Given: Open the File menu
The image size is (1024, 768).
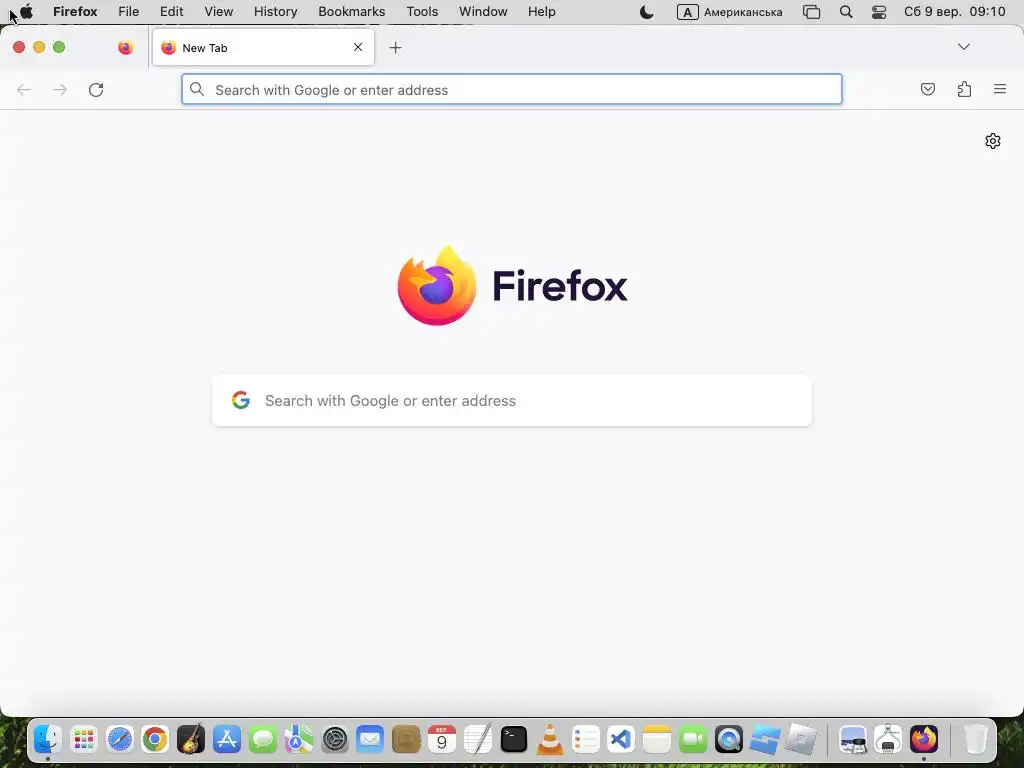Looking at the screenshot, I should point(129,12).
